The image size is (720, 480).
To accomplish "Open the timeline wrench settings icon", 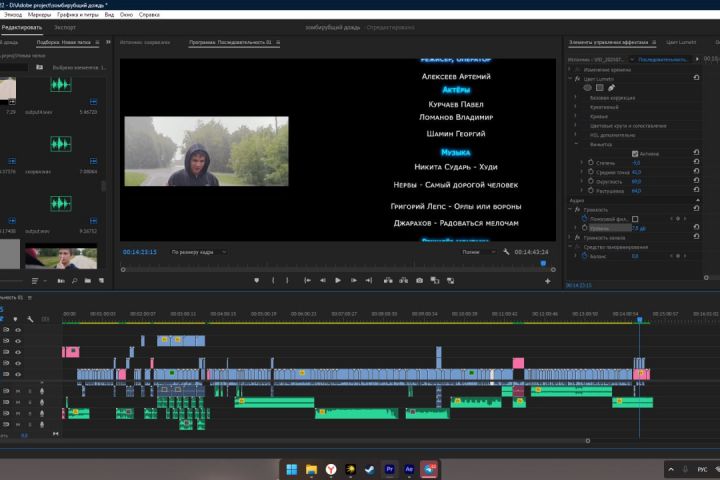I will [x=31, y=320].
